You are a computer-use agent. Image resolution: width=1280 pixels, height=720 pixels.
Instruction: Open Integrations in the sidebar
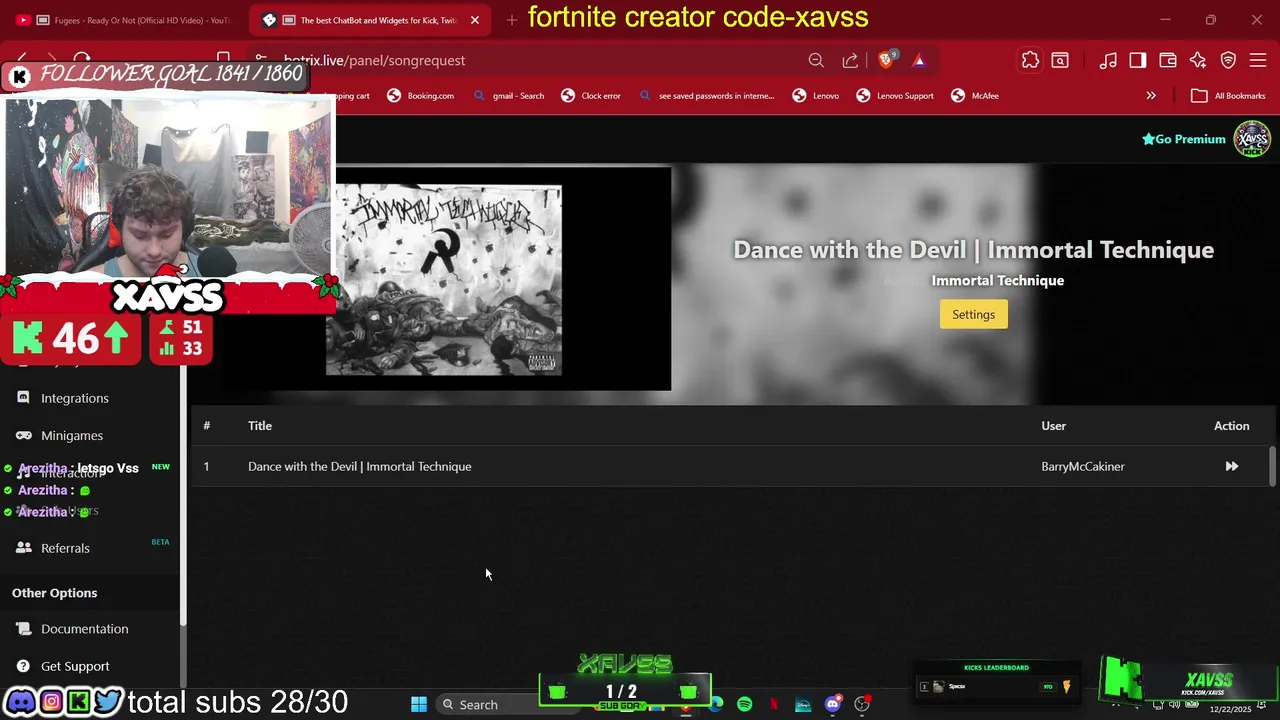pyautogui.click(x=75, y=398)
